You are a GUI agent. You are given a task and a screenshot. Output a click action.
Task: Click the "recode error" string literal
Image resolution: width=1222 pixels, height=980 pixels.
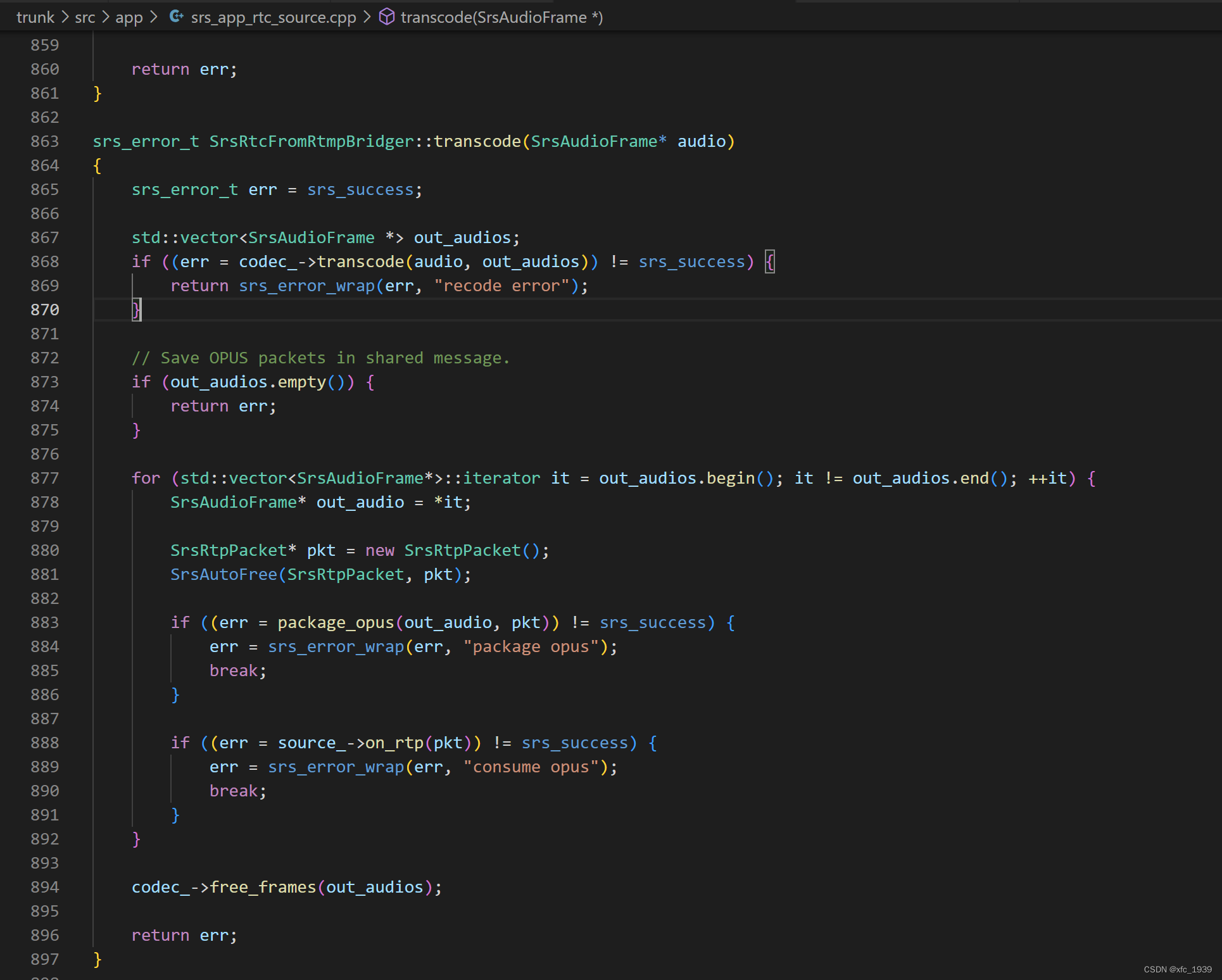pos(501,286)
